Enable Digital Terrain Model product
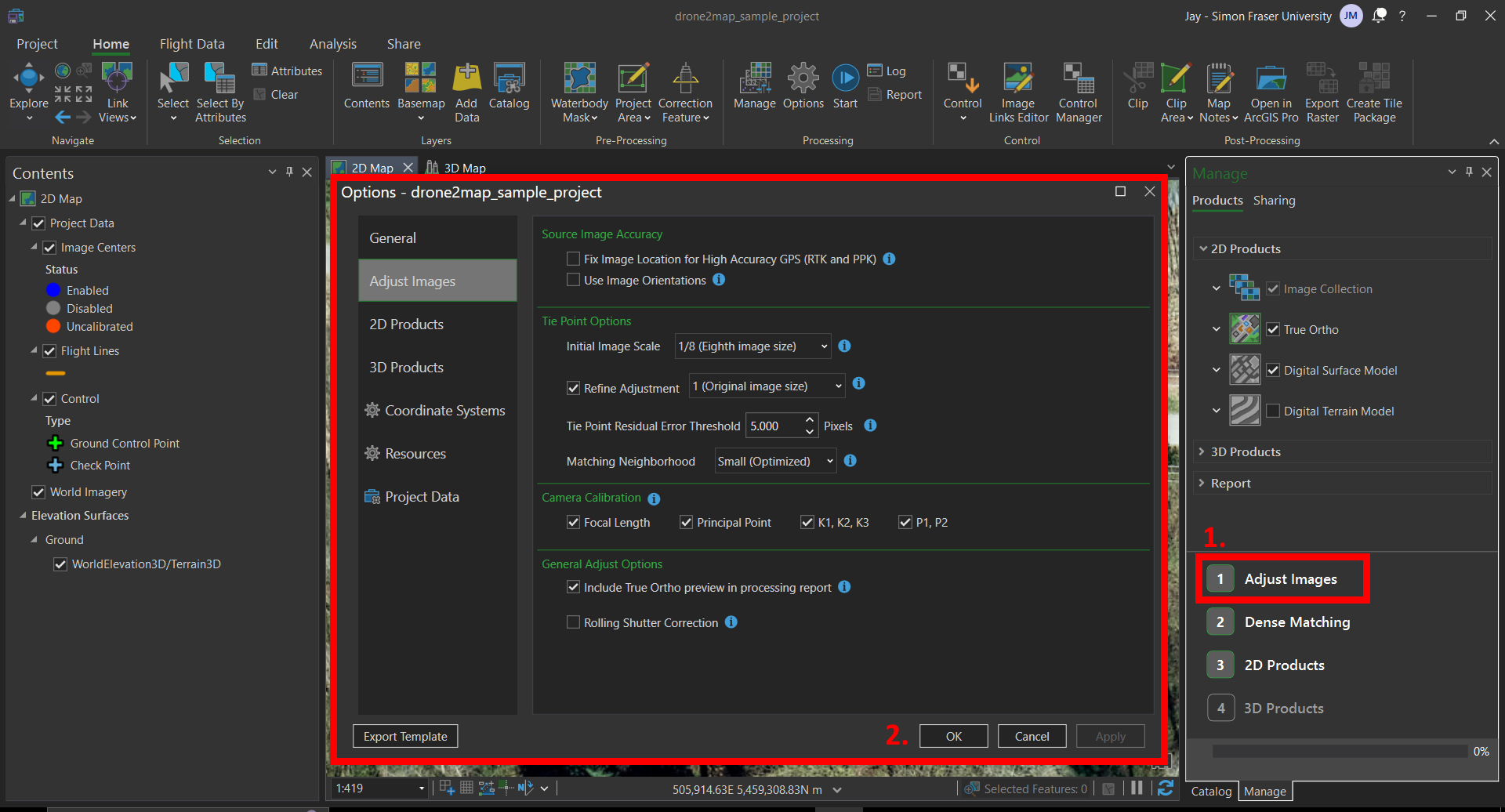The height and width of the screenshot is (812, 1505). [x=1273, y=411]
